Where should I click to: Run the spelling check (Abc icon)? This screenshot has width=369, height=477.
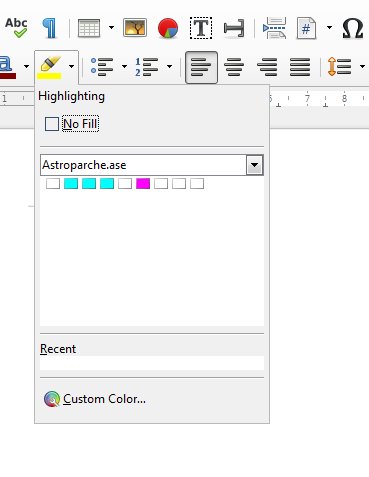[x=16, y=28]
